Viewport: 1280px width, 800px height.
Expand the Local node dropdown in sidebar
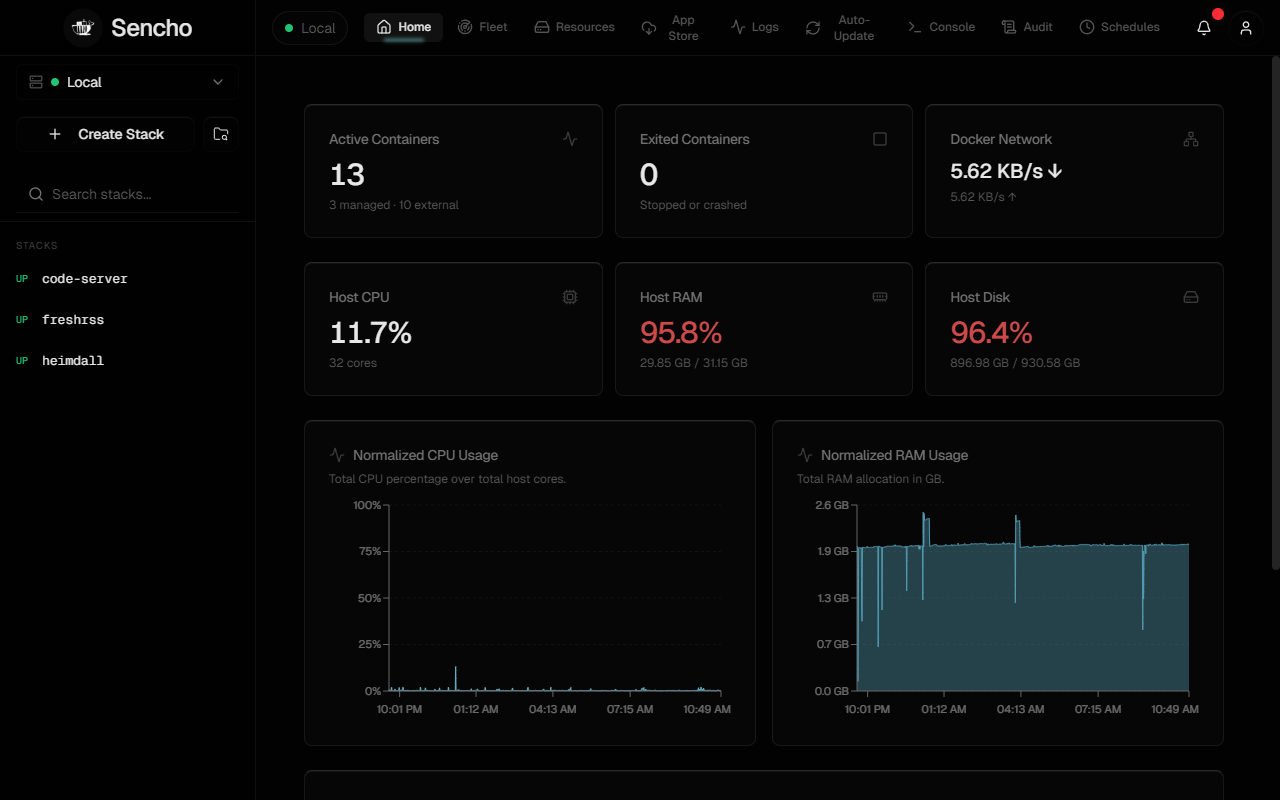pos(127,82)
